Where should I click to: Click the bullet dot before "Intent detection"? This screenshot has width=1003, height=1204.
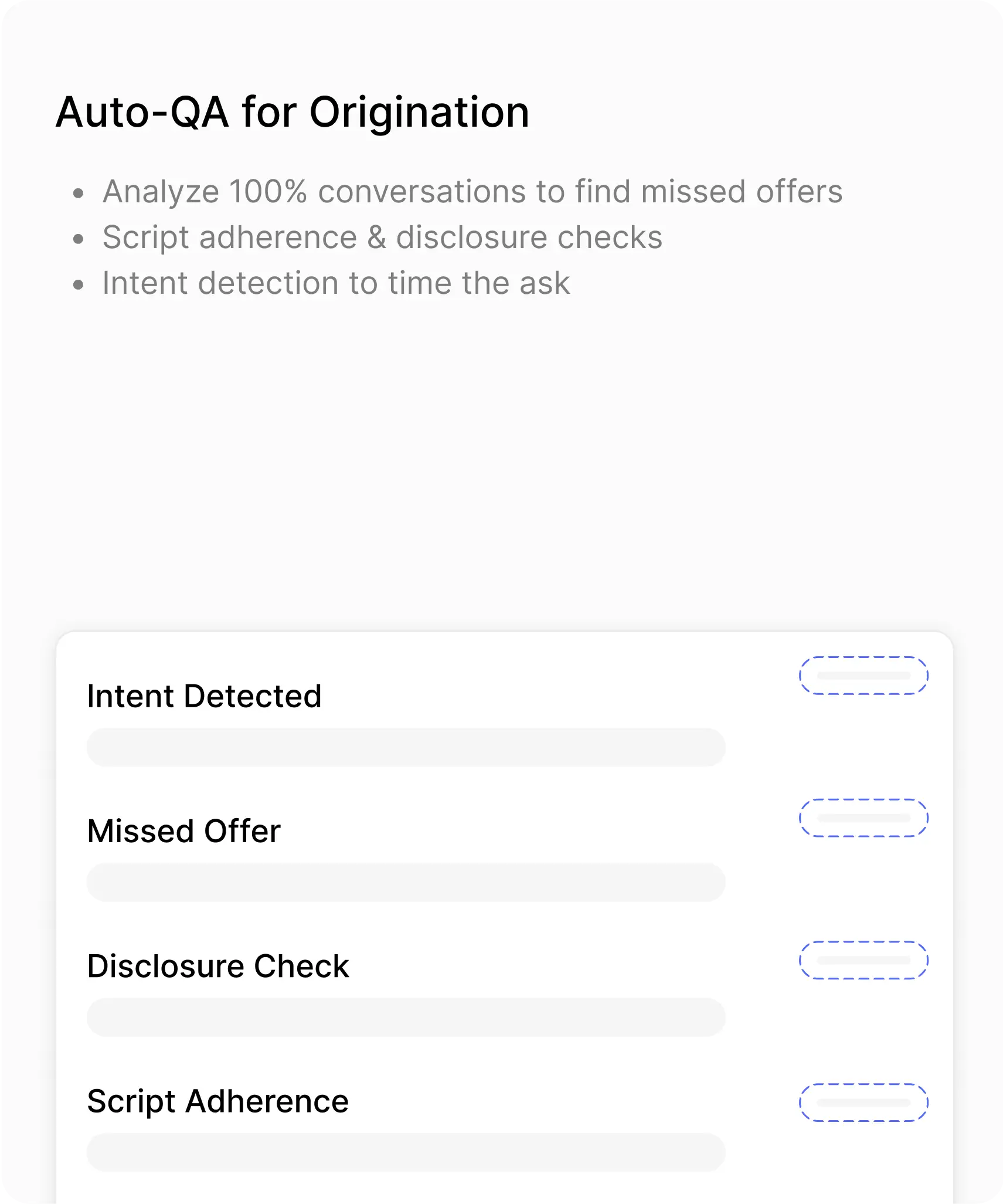pos(79,285)
